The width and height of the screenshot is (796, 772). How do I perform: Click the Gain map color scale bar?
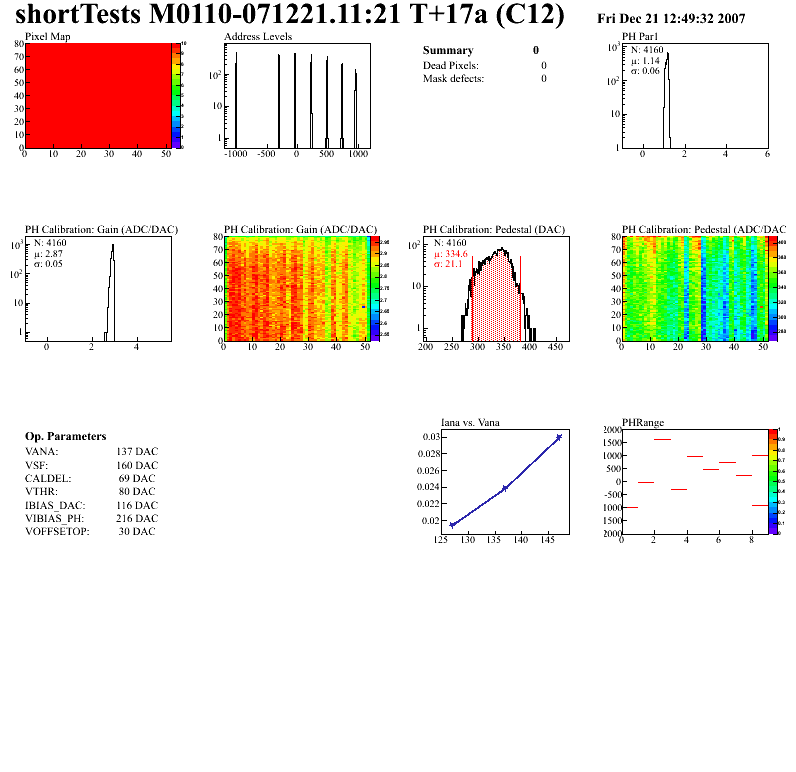pyautogui.click(x=375, y=289)
